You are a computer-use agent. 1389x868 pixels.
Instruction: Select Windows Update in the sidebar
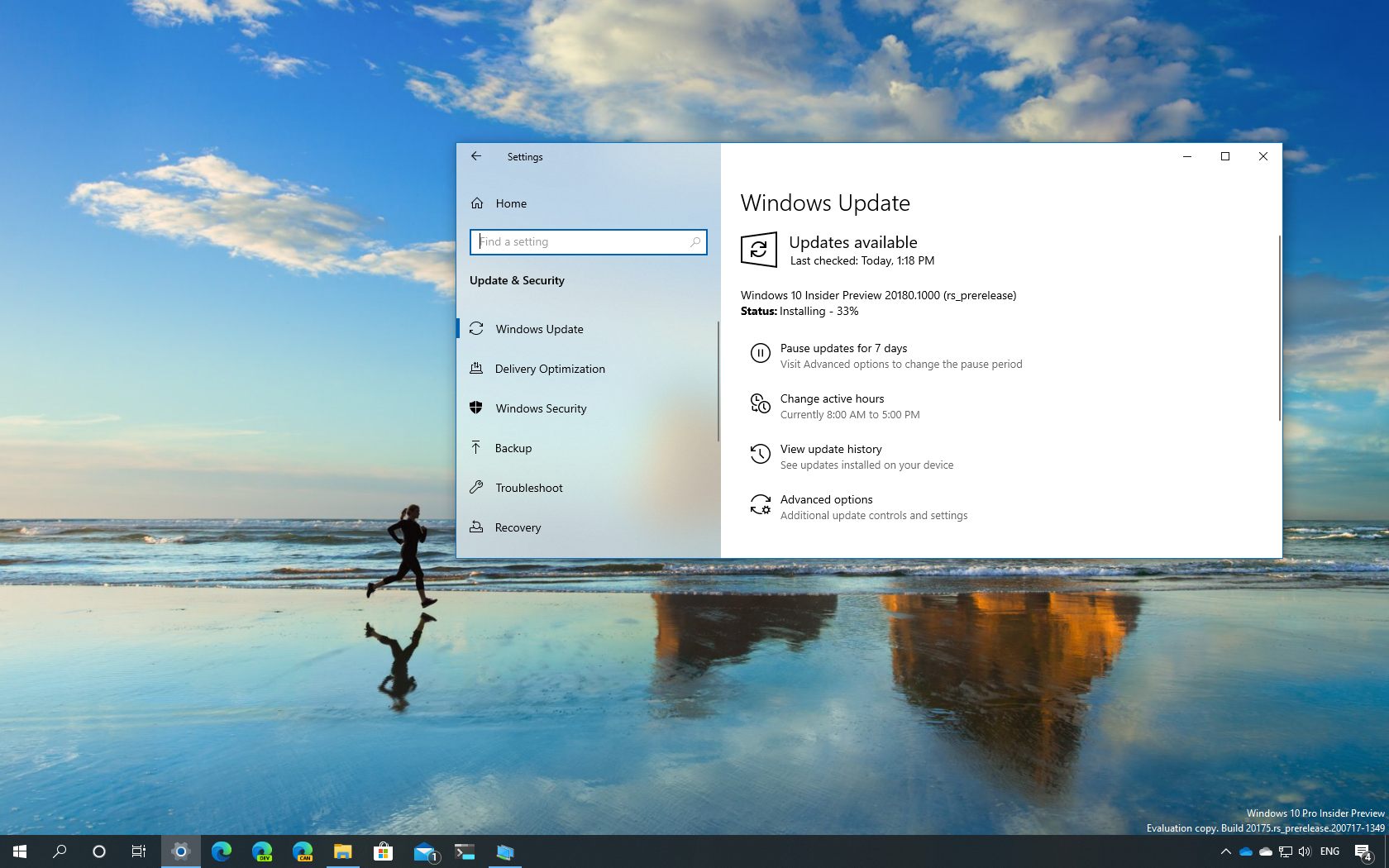[538, 329]
